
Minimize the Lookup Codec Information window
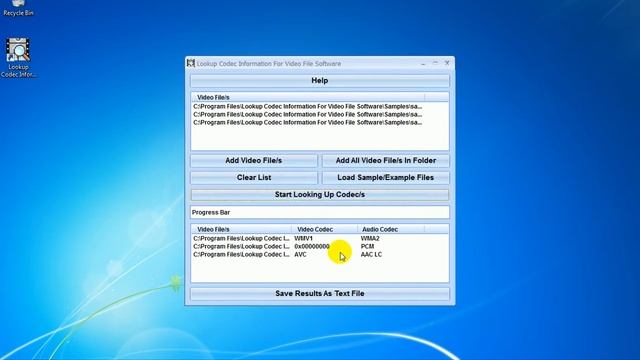[423, 63]
